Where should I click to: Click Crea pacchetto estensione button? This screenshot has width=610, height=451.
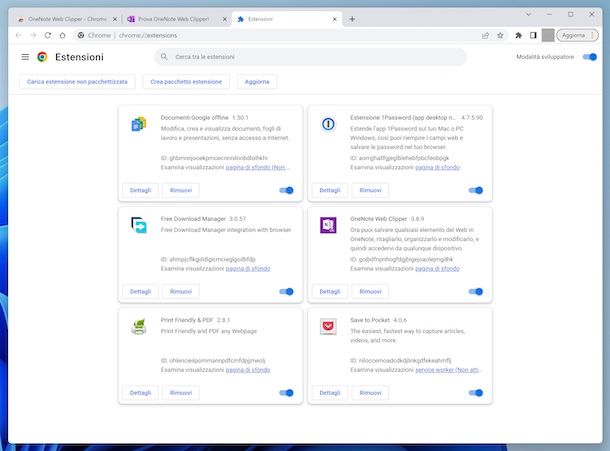pos(186,82)
